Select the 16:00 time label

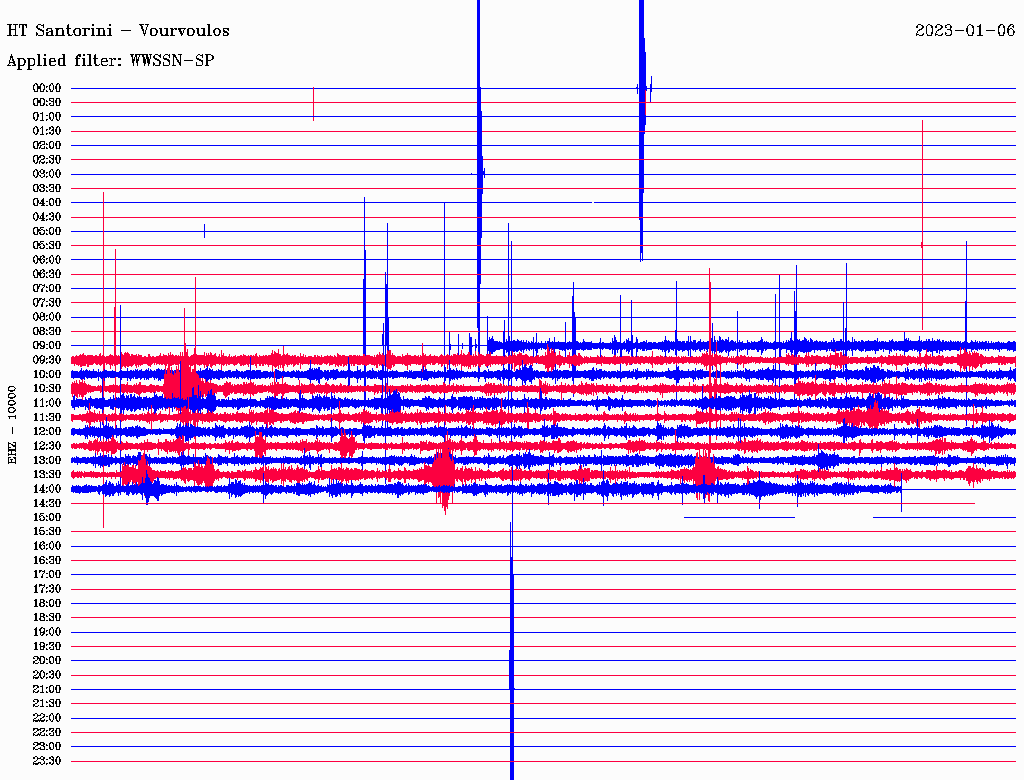click(46, 546)
